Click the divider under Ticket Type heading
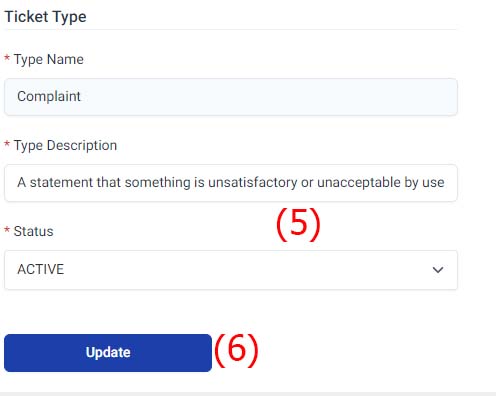The image size is (496, 396). (231, 30)
